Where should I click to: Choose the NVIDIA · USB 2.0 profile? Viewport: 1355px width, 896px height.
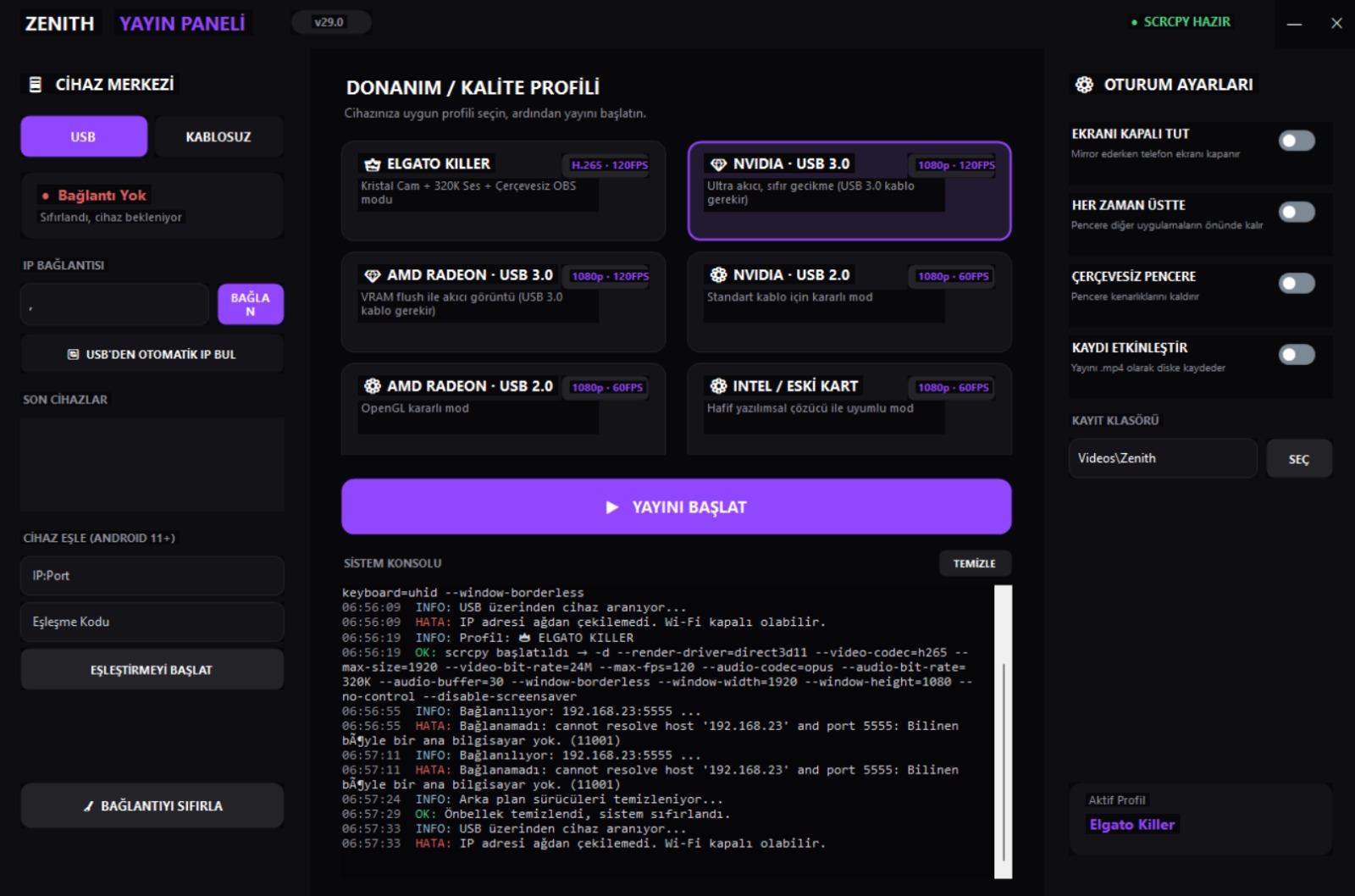(849, 302)
